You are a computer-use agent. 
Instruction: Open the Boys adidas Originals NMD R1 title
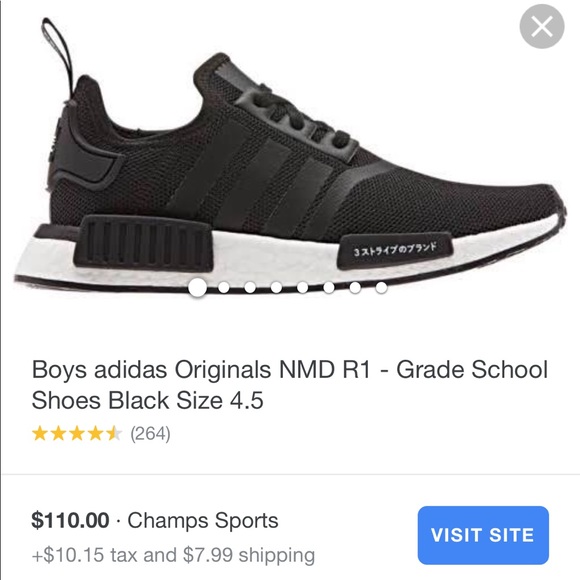(289, 385)
